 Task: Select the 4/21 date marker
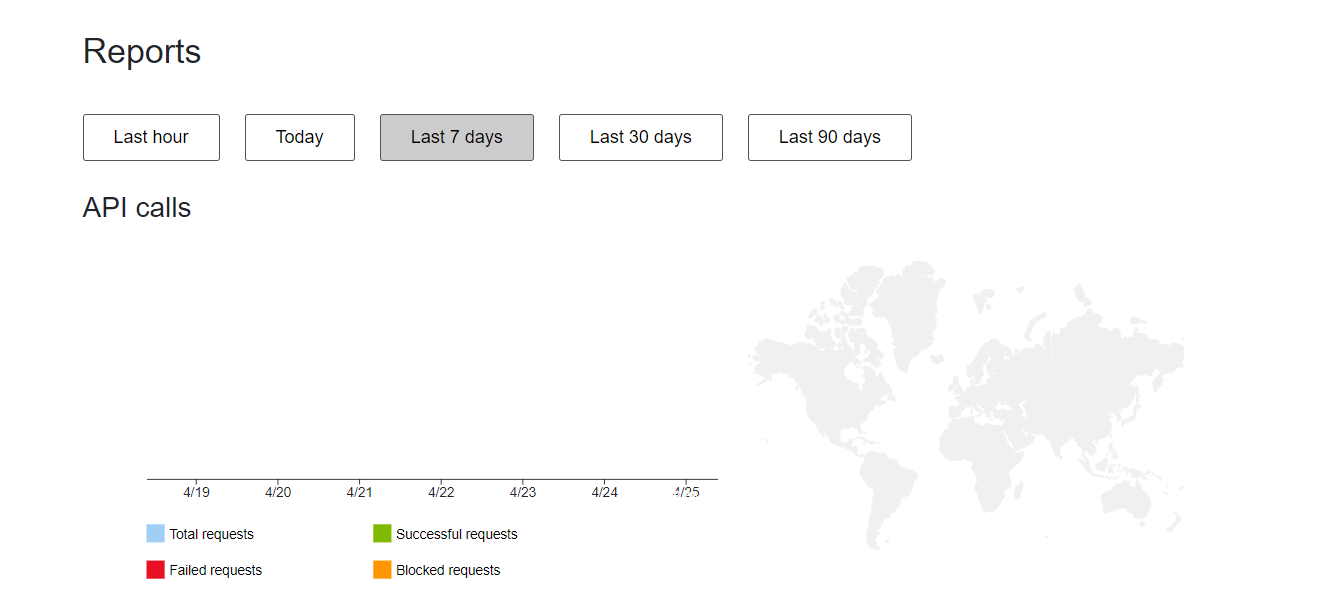[359, 492]
